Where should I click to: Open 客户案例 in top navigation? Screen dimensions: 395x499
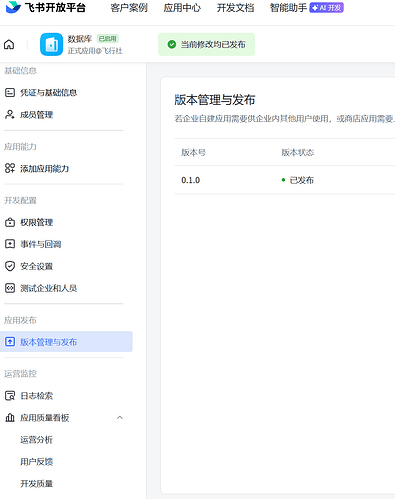129,8
